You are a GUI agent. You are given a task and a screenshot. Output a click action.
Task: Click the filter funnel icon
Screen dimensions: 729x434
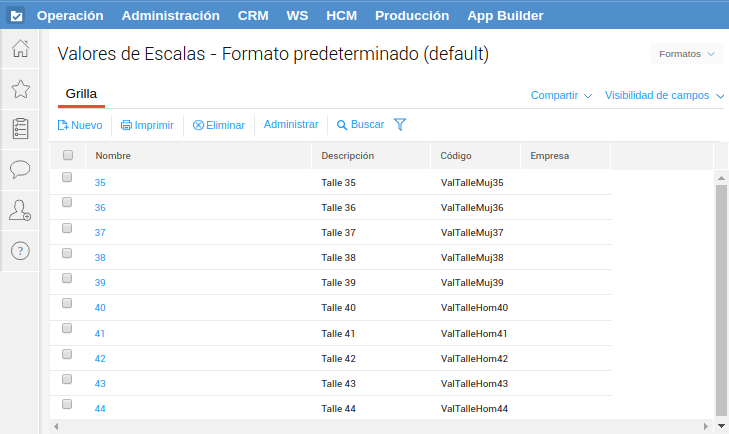pyautogui.click(x=400, y=125)
